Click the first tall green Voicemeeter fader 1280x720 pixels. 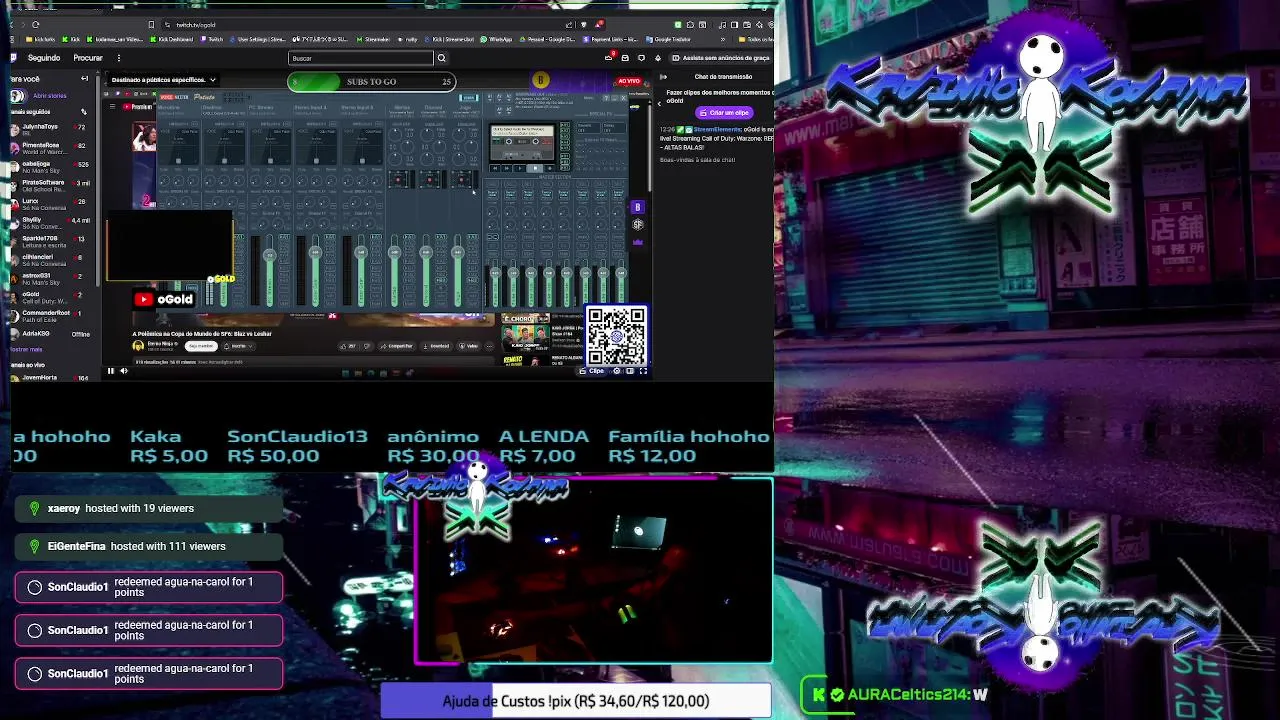(x=269, y=270)
